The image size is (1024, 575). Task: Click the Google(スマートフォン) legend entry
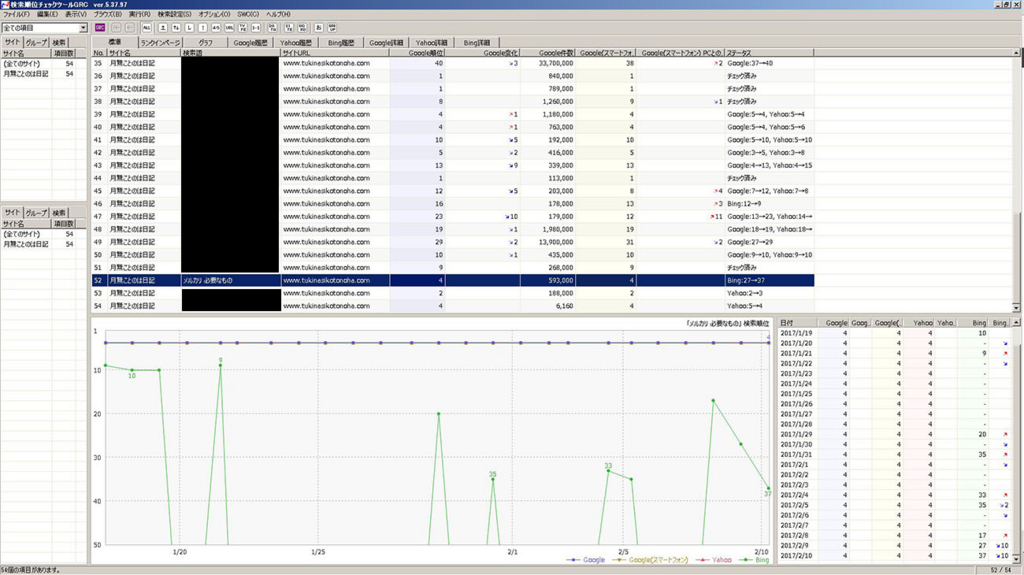pos(650,560)
